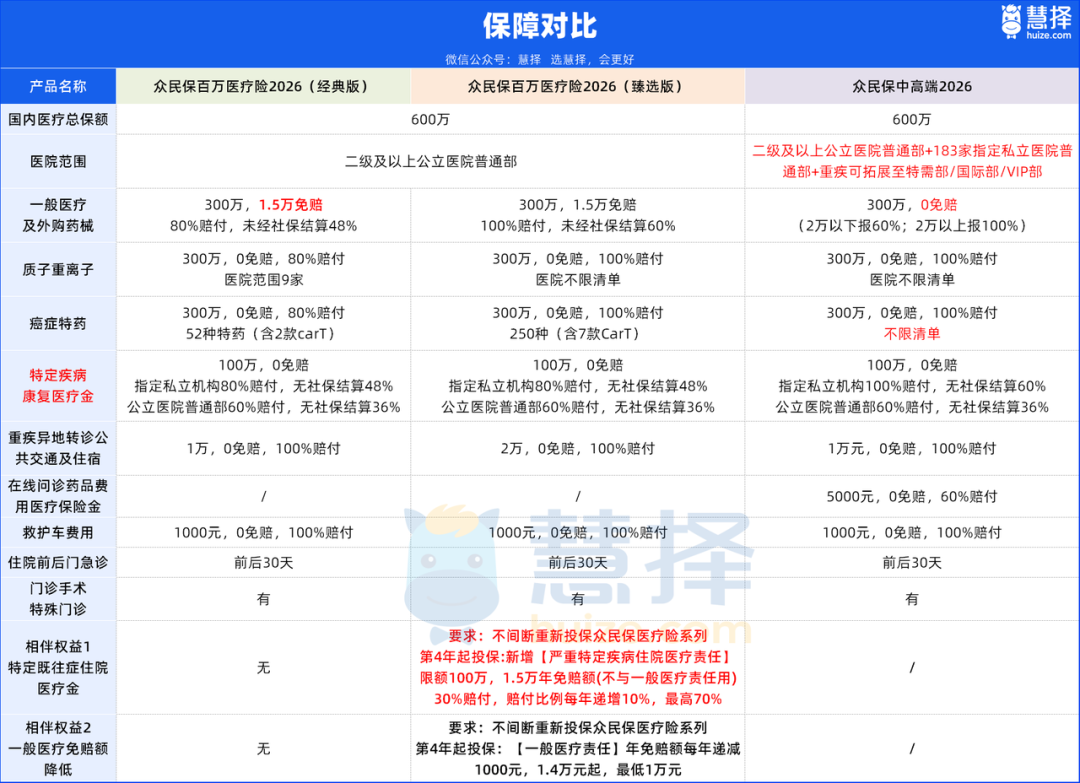Image resolution: width=1080 pixels, height=783 pixels.
Task: Click the 救护车费用 row label
Action: [58, 532]
